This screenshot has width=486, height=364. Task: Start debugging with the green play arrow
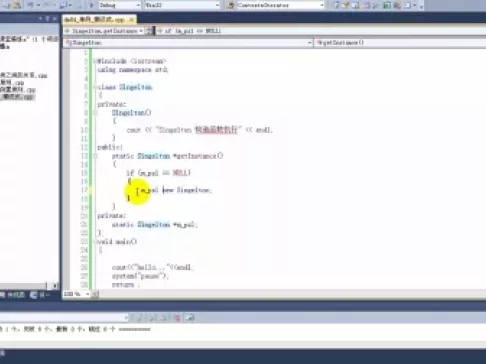tap(91, 5)
